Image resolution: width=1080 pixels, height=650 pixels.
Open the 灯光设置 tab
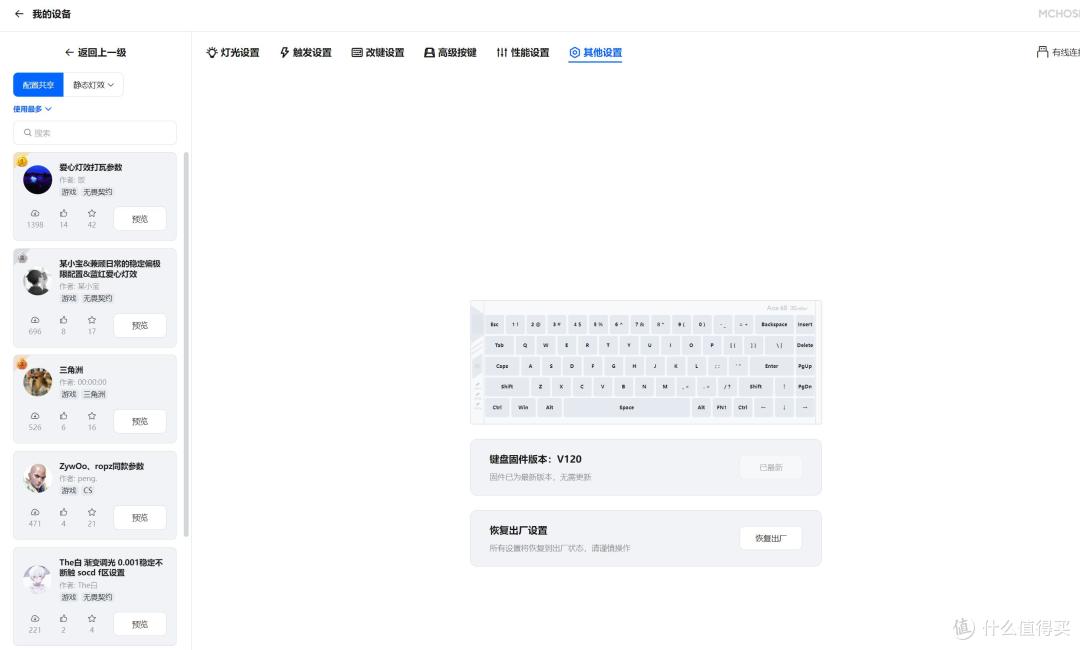pos(233,52)
